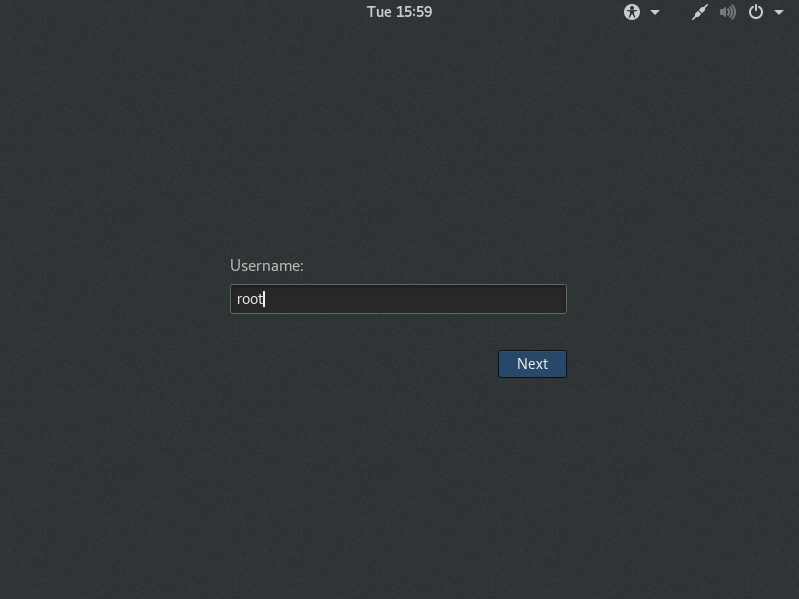Click the Username input field
Image resolution: width=799 pixels, height=599 pixels.
tap(398, 299)
